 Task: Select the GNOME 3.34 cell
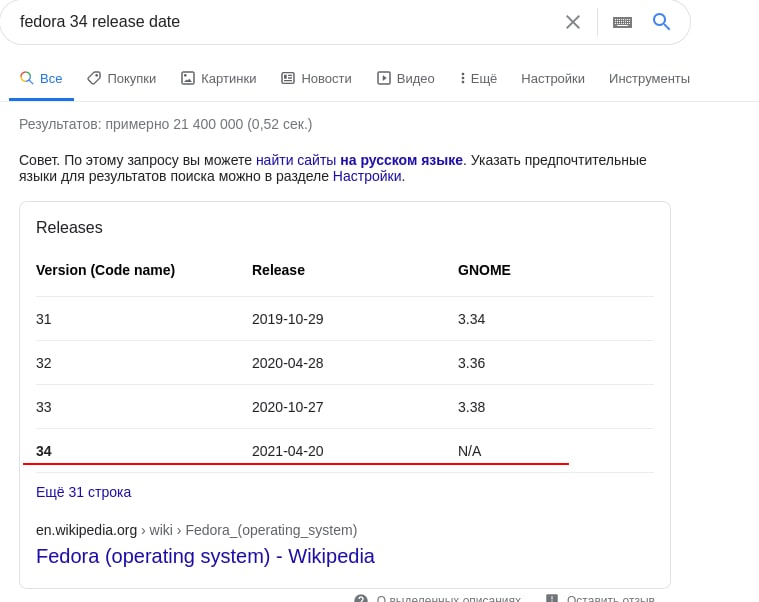pos(471,319)
